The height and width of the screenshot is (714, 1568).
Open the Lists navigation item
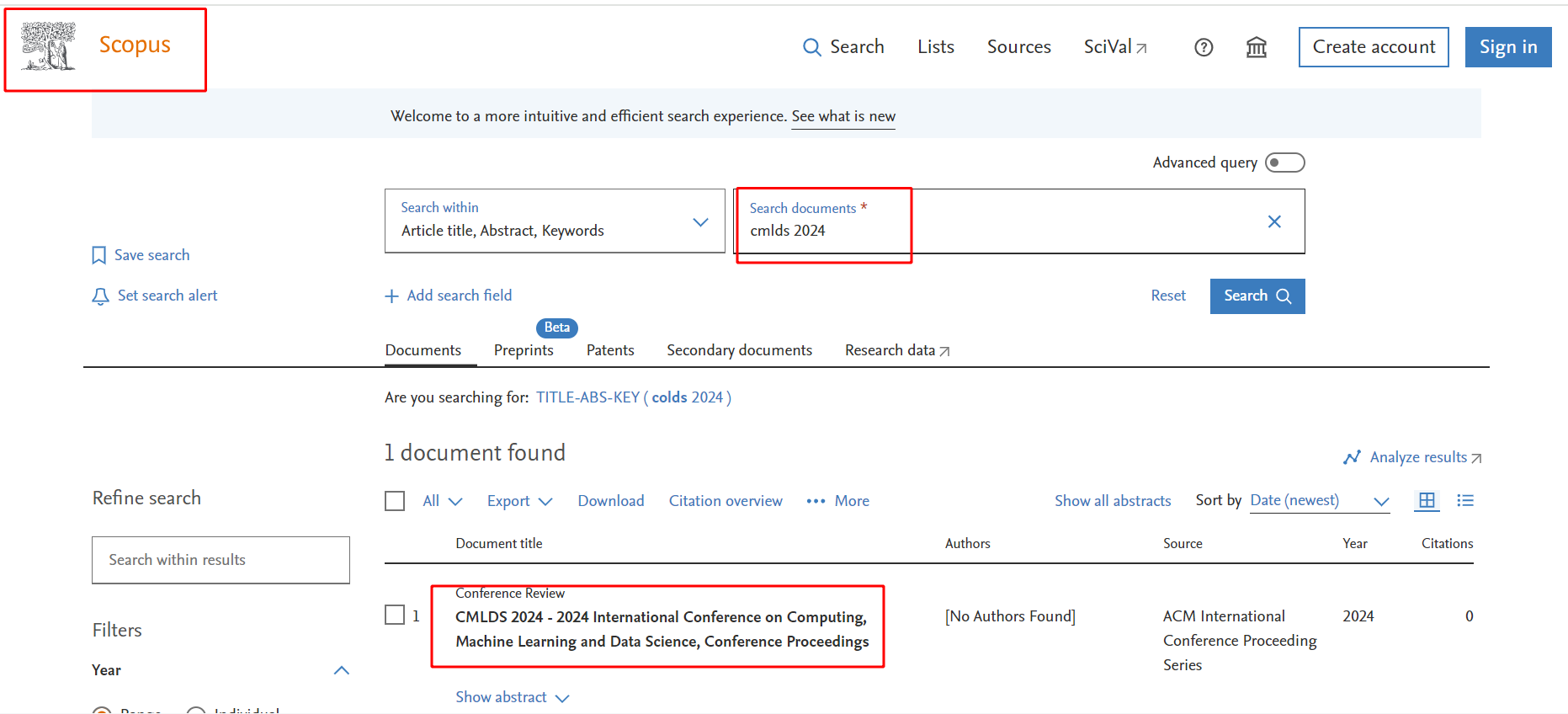coord(936,47)
